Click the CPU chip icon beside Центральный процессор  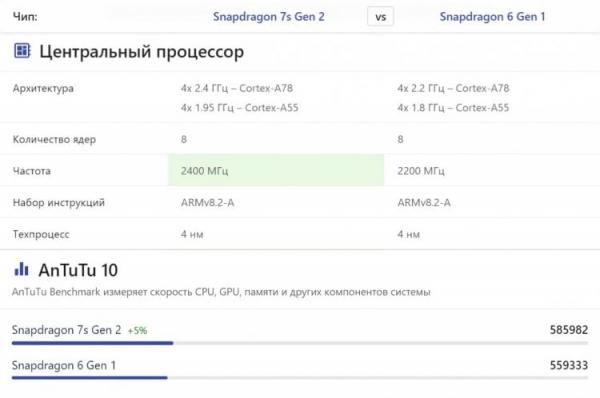pos(22,51)
